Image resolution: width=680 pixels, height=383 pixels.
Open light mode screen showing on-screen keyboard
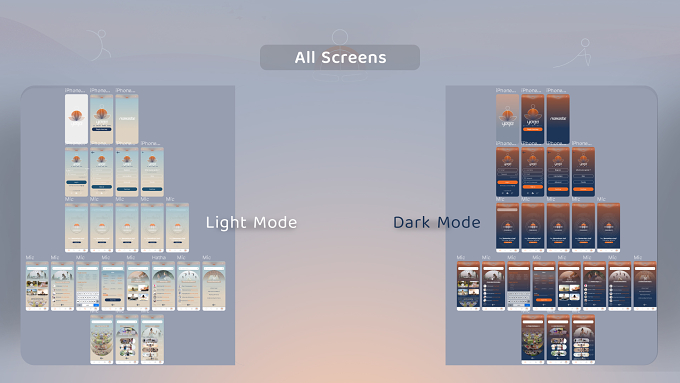pyautogui.click(x=88, y=286)
